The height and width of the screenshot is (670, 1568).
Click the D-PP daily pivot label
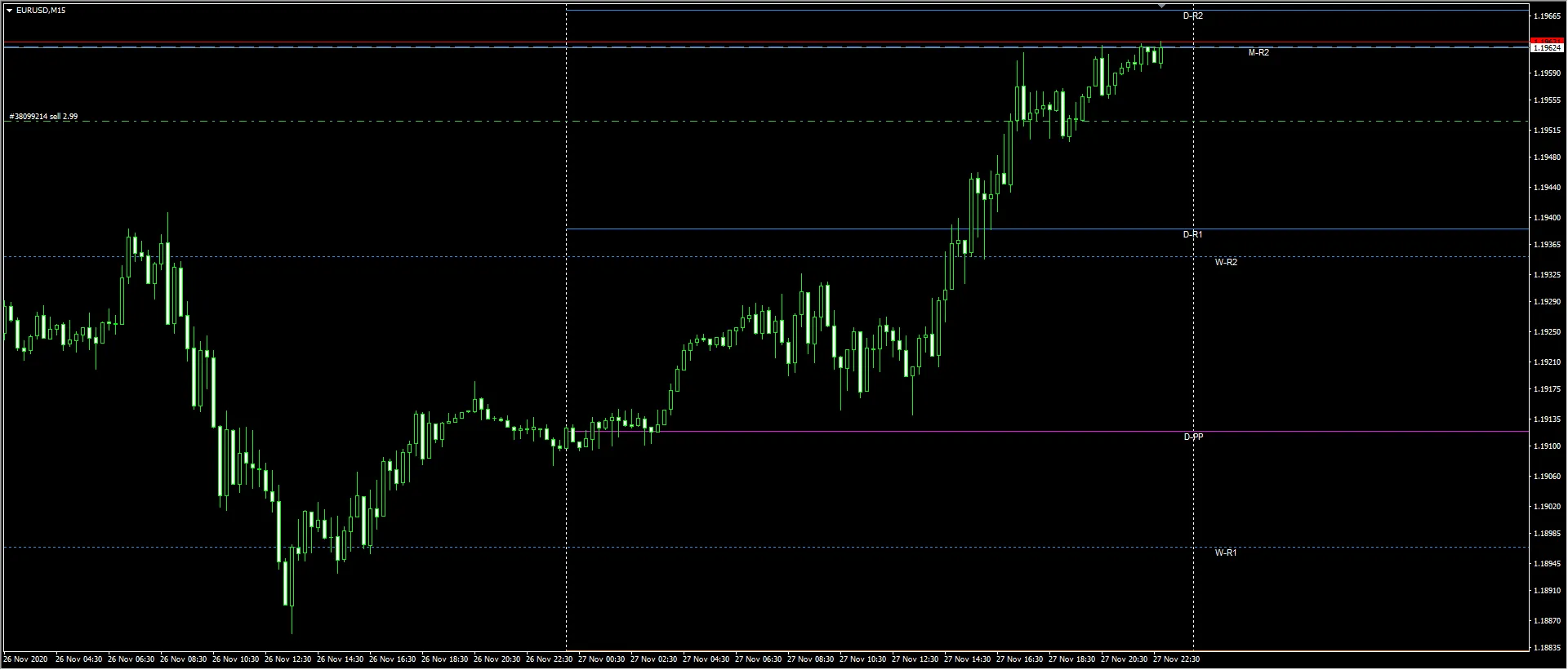1192,437
